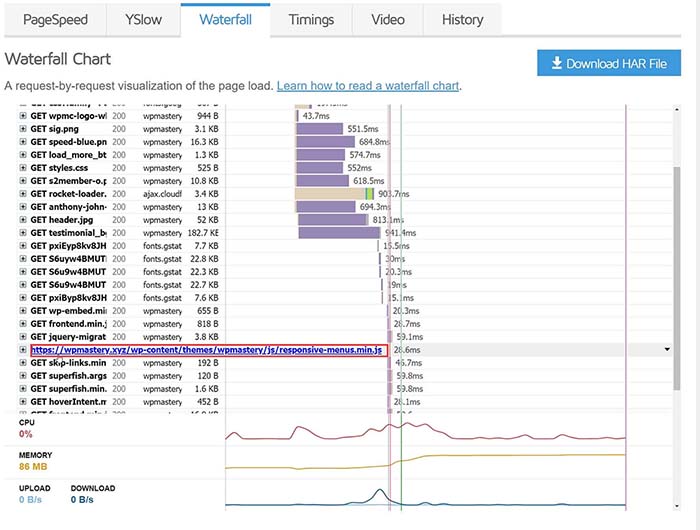The height and width of the screenshot is (530, 700).
Task: Open the Timings tab
Action: [311, 20]
